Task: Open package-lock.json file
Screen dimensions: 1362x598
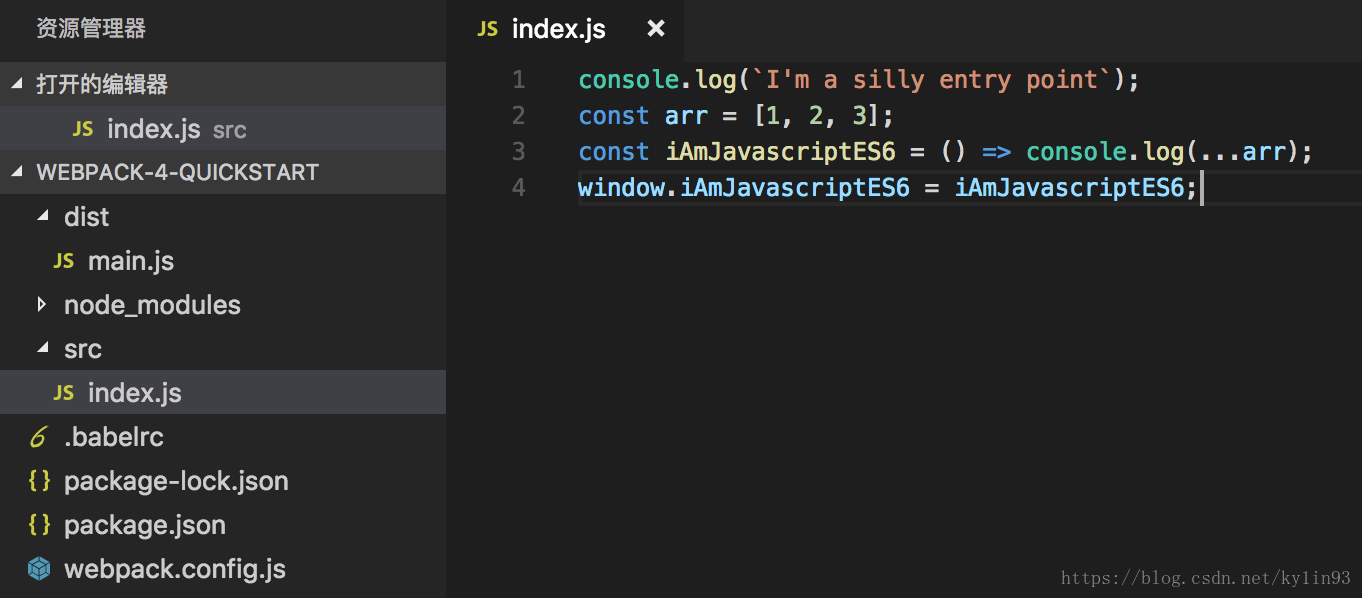Action: pyautogui.click(x=176, y=481)
